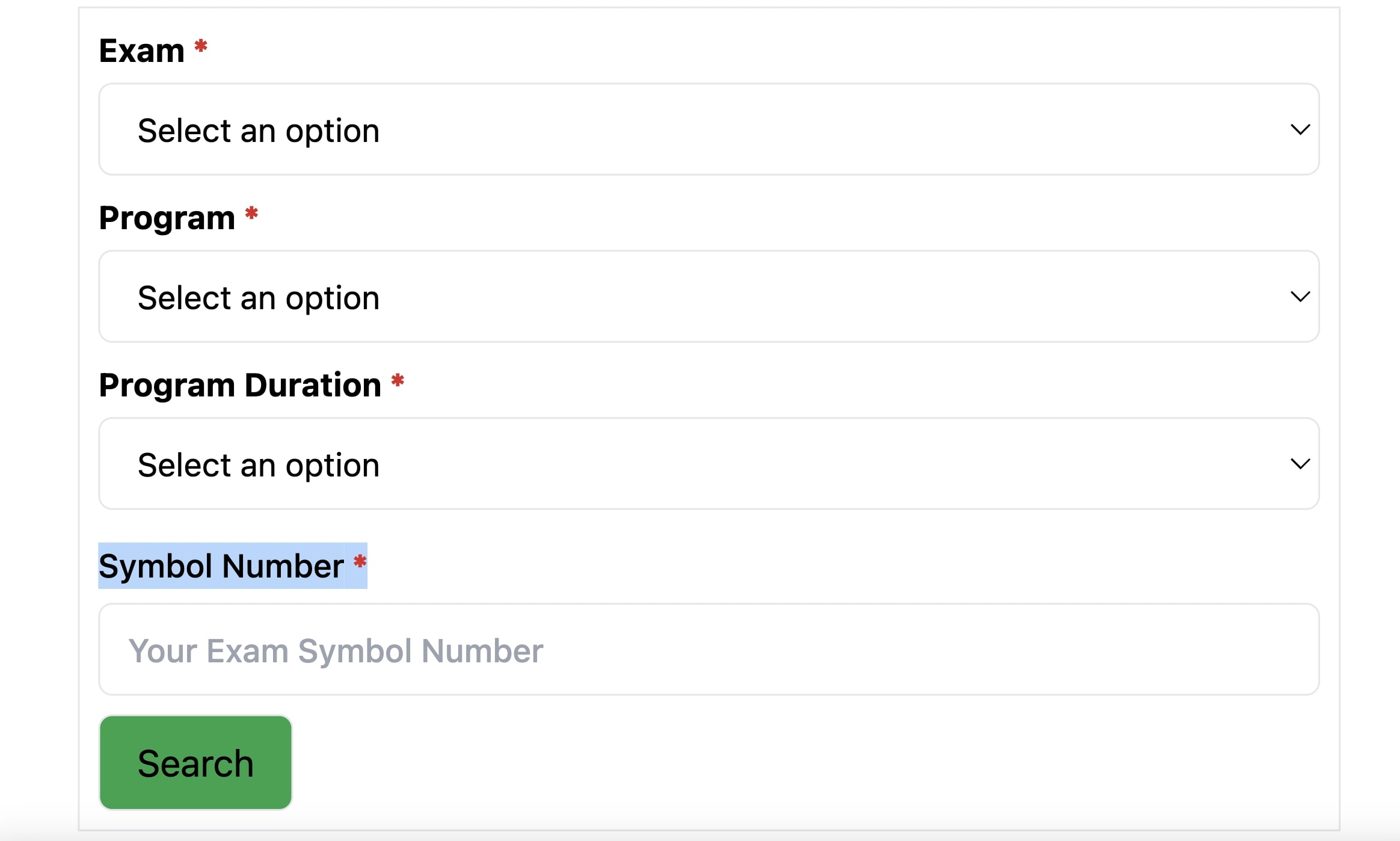Click "Select an option" text under Program Duration

[x=259, y=466]
